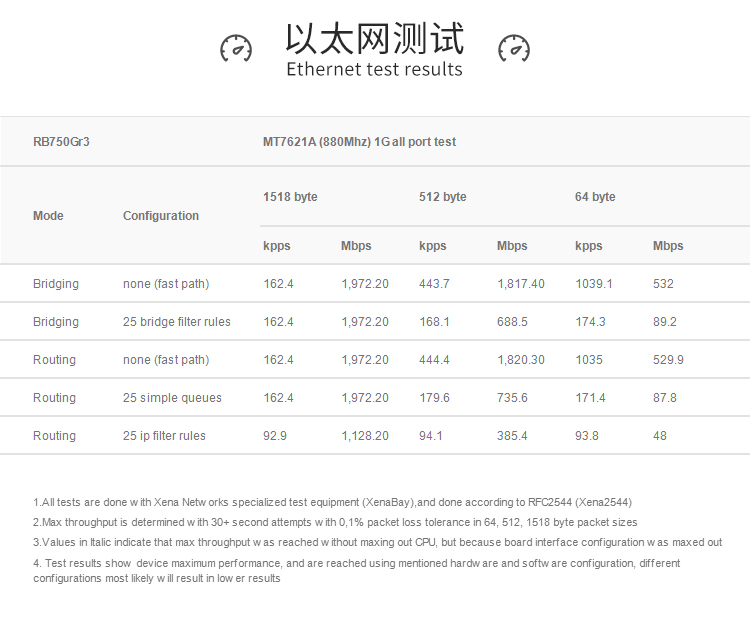Viewport: 750px width, 633px height.
Task: Click Routing in the 25 simple queues row
Action: click(x=55, y=398)
